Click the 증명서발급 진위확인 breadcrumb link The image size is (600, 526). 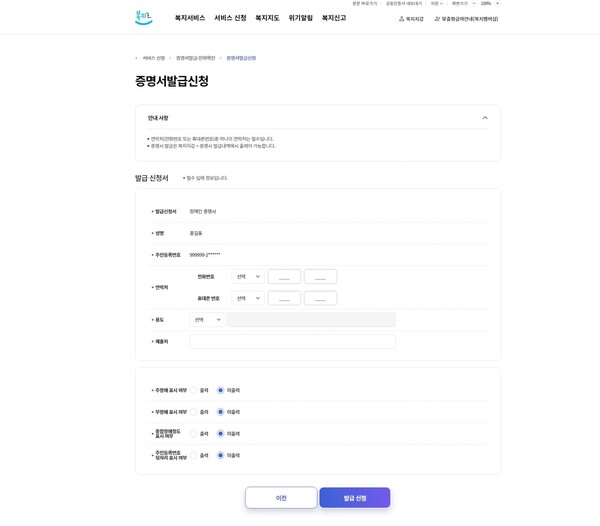coord(195,58)
